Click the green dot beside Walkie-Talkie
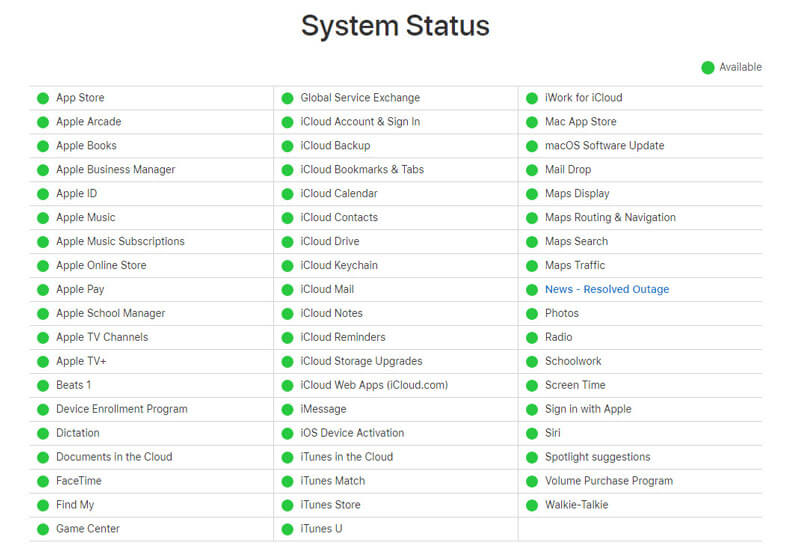The width and height of the screenshot is (800, 556). (x=532, y=506)
